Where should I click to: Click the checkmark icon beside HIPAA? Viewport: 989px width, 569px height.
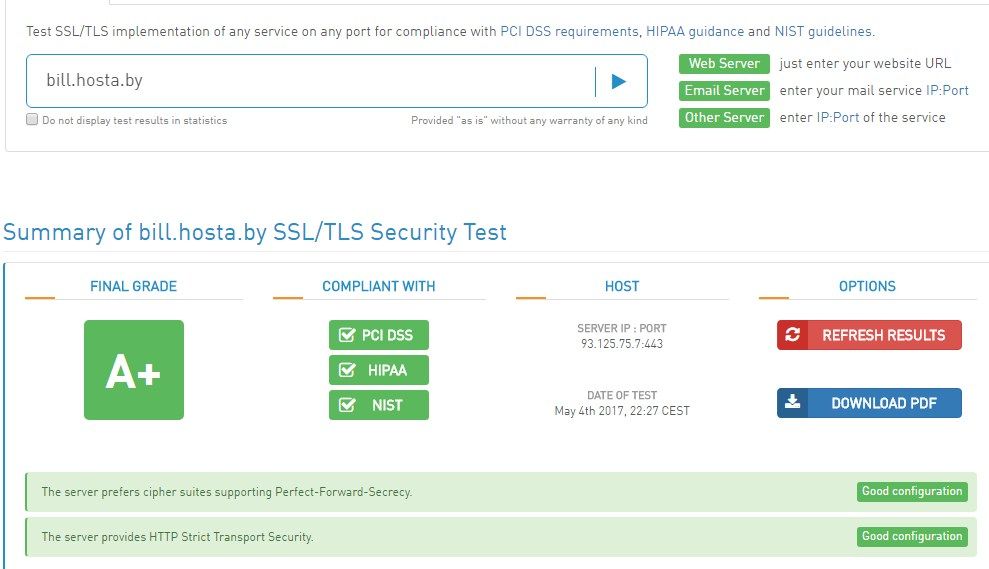tap(347, 370)
